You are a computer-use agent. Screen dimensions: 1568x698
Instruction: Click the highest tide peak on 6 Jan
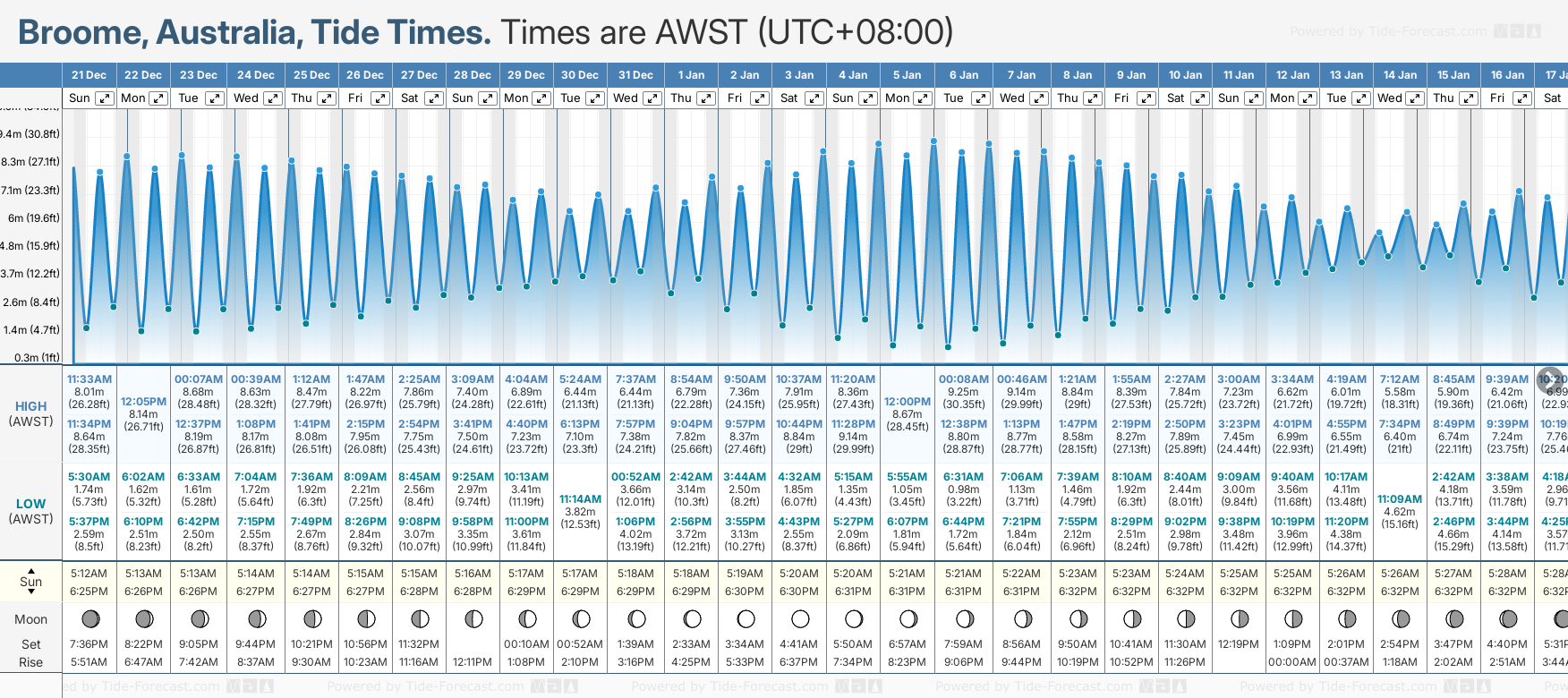tap(934, 141)
